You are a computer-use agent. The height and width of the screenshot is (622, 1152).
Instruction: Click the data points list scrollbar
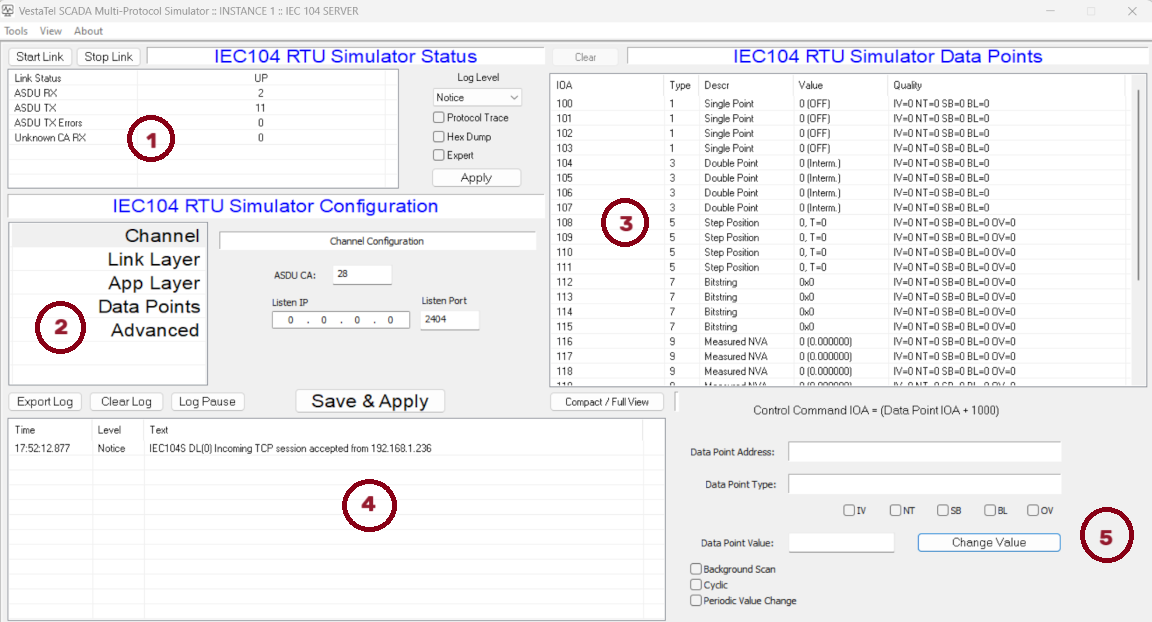point(1137,150)
